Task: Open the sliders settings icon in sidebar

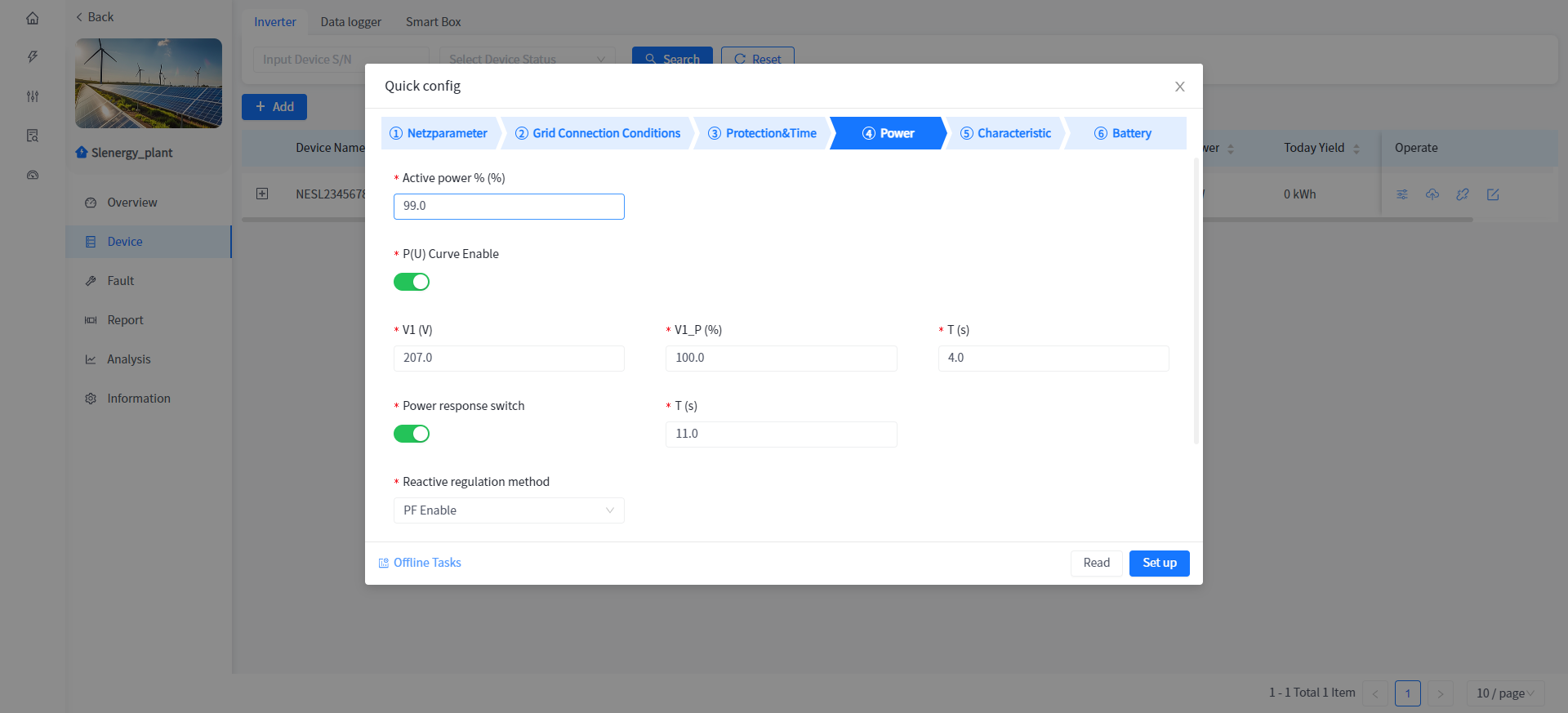Action: coord(33,96)
